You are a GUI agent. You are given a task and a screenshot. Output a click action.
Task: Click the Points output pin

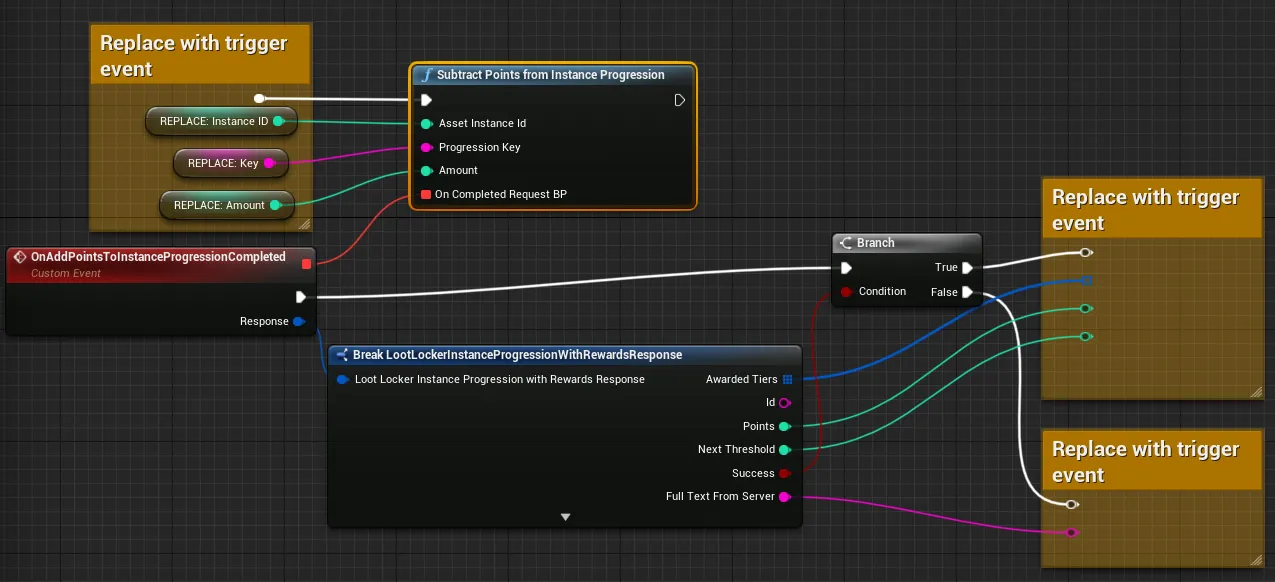785,426
